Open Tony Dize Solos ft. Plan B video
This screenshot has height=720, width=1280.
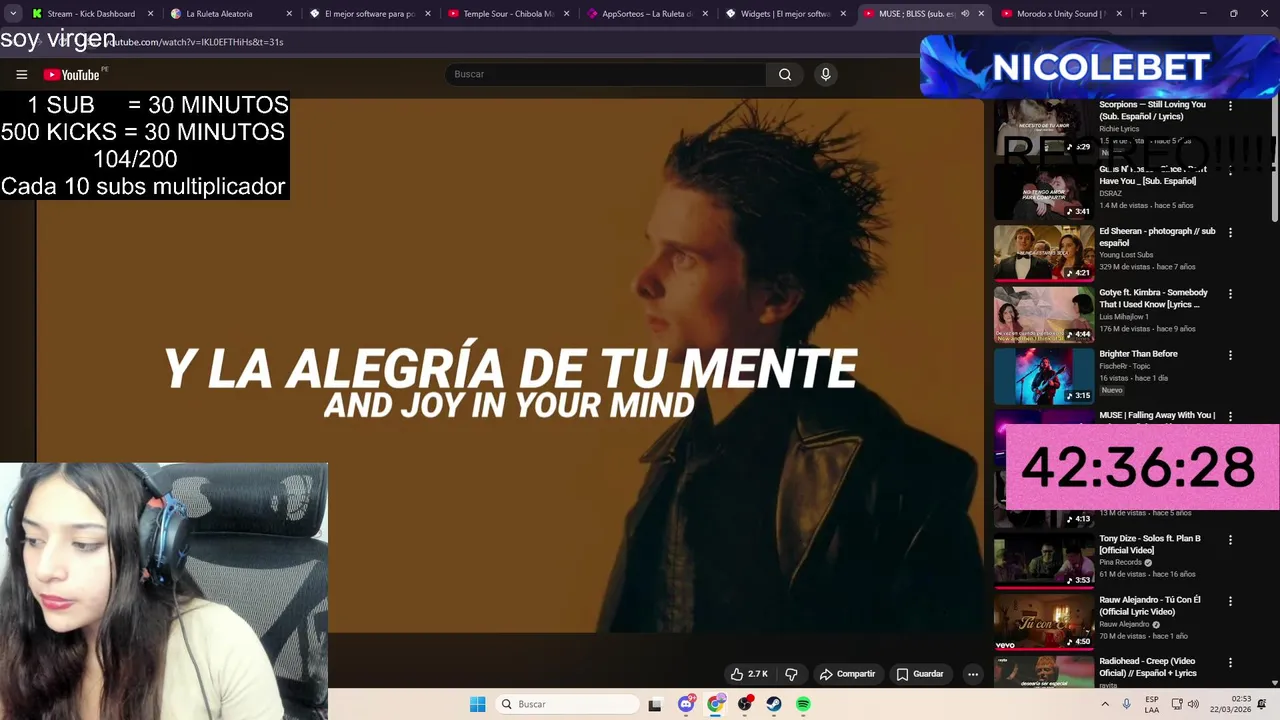(1150, 544)
